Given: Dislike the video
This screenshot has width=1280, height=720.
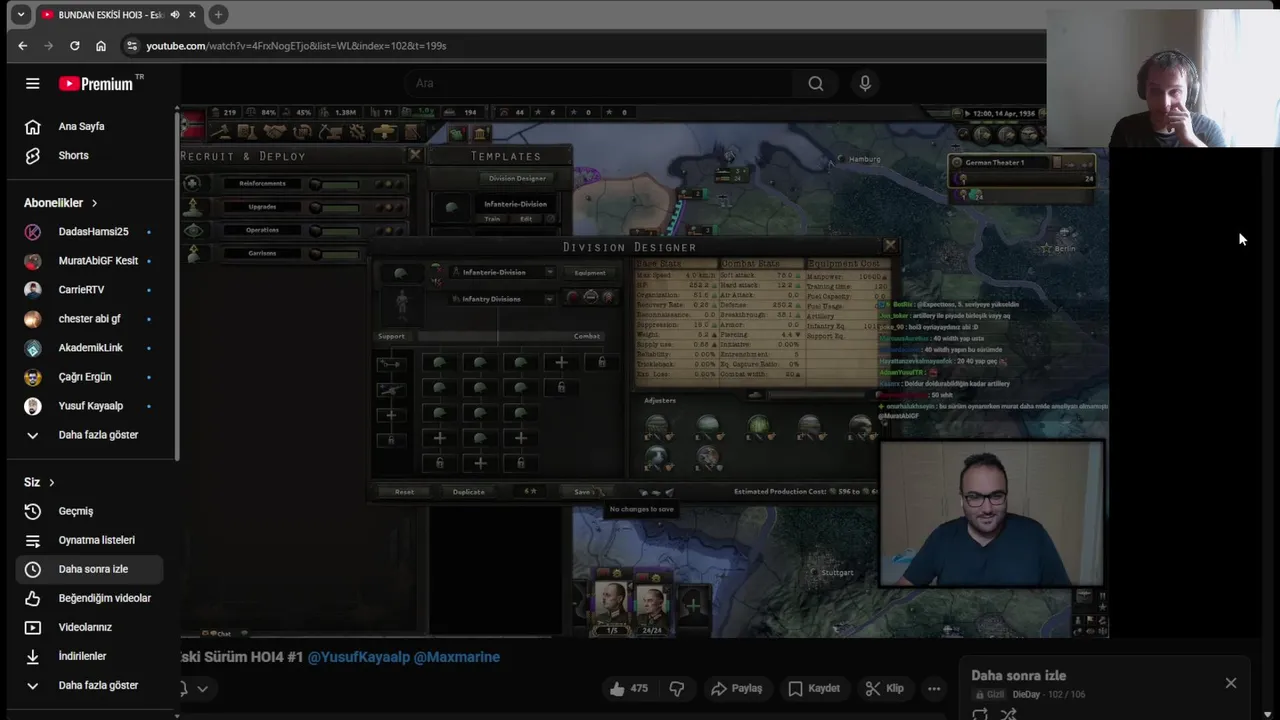Looking at the screenshot, I should coord(677,688).
